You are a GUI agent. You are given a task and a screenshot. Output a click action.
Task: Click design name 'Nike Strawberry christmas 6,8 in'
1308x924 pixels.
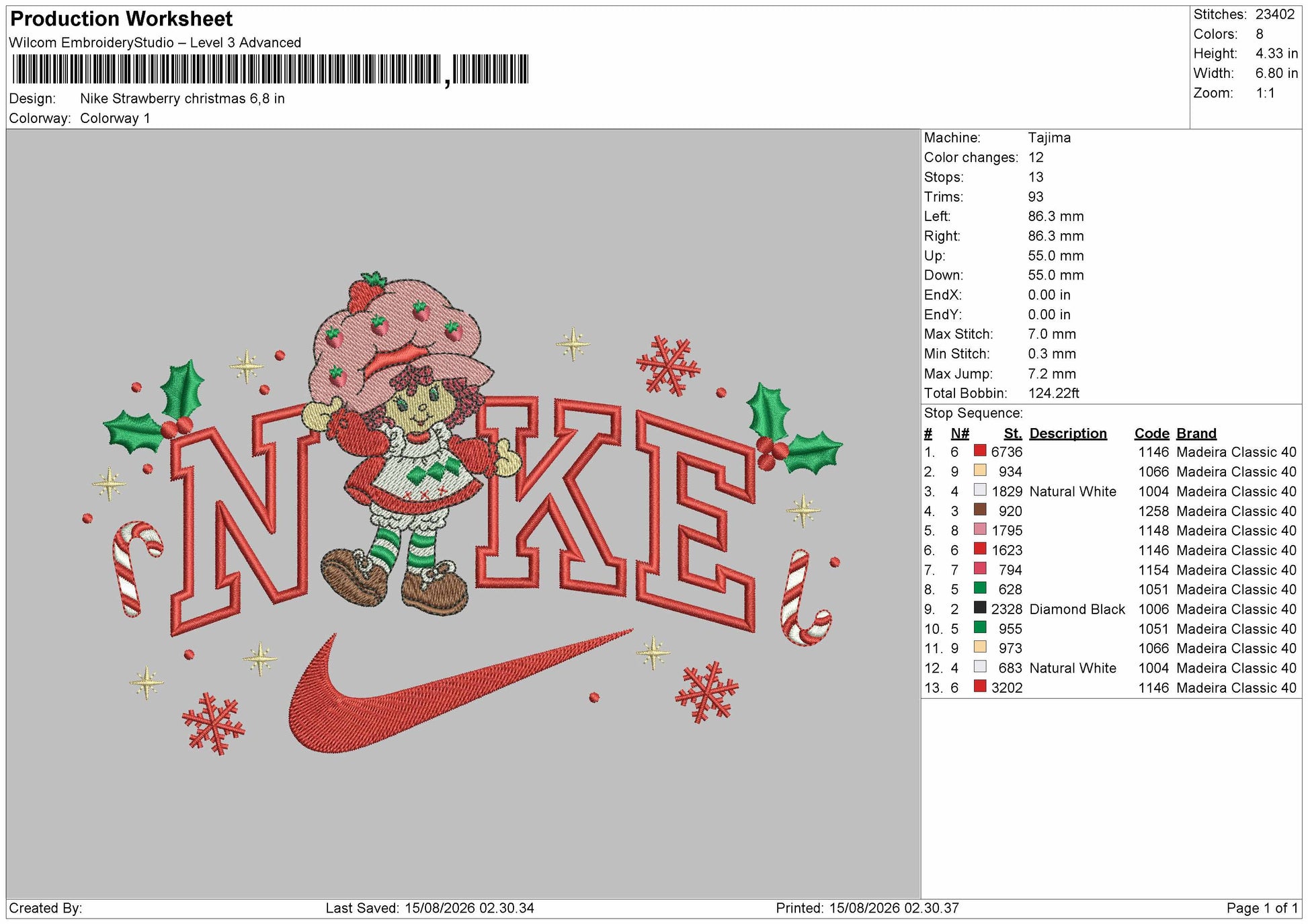coord(182,99)
